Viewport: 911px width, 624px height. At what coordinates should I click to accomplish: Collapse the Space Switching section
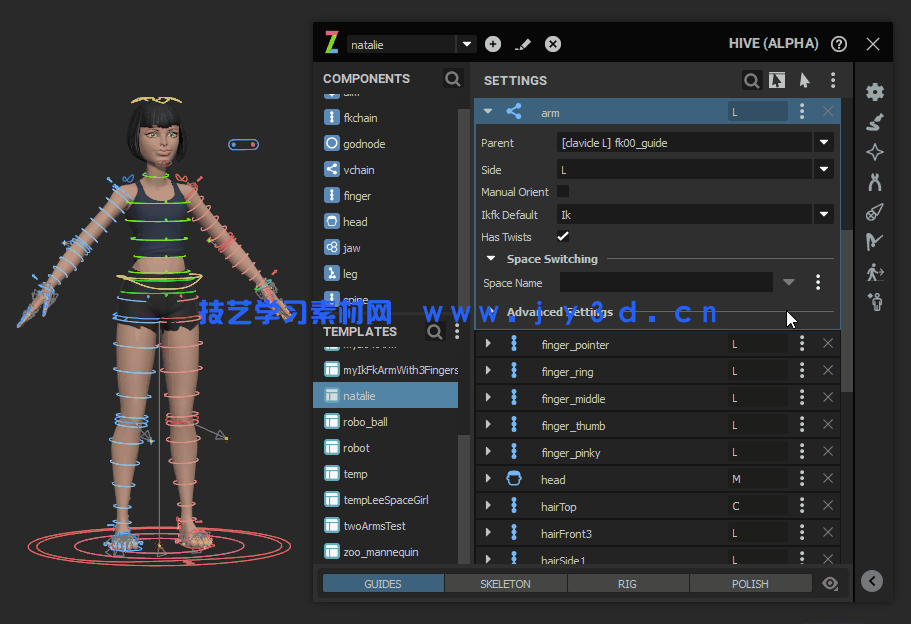491,258
